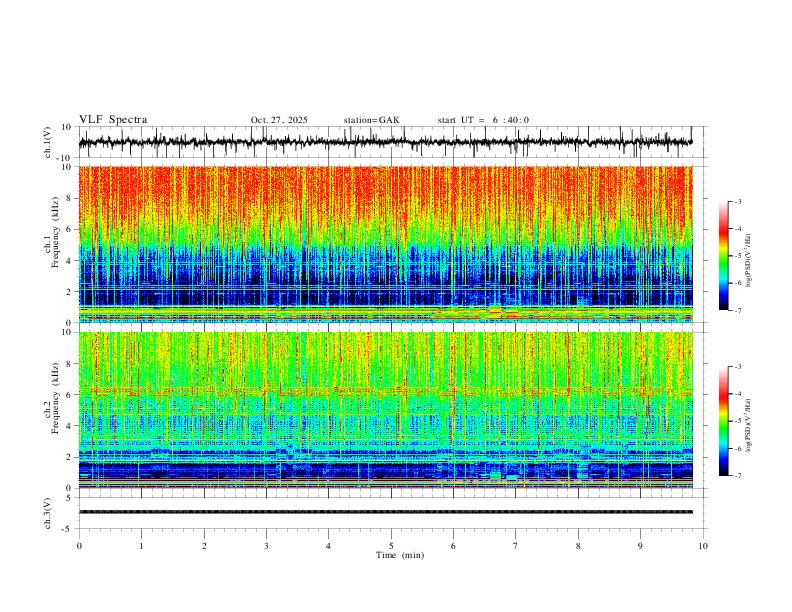The image size is (792, 612).
Task: Click the ch.1 spectrogram color scale bar
Action: 723,256
